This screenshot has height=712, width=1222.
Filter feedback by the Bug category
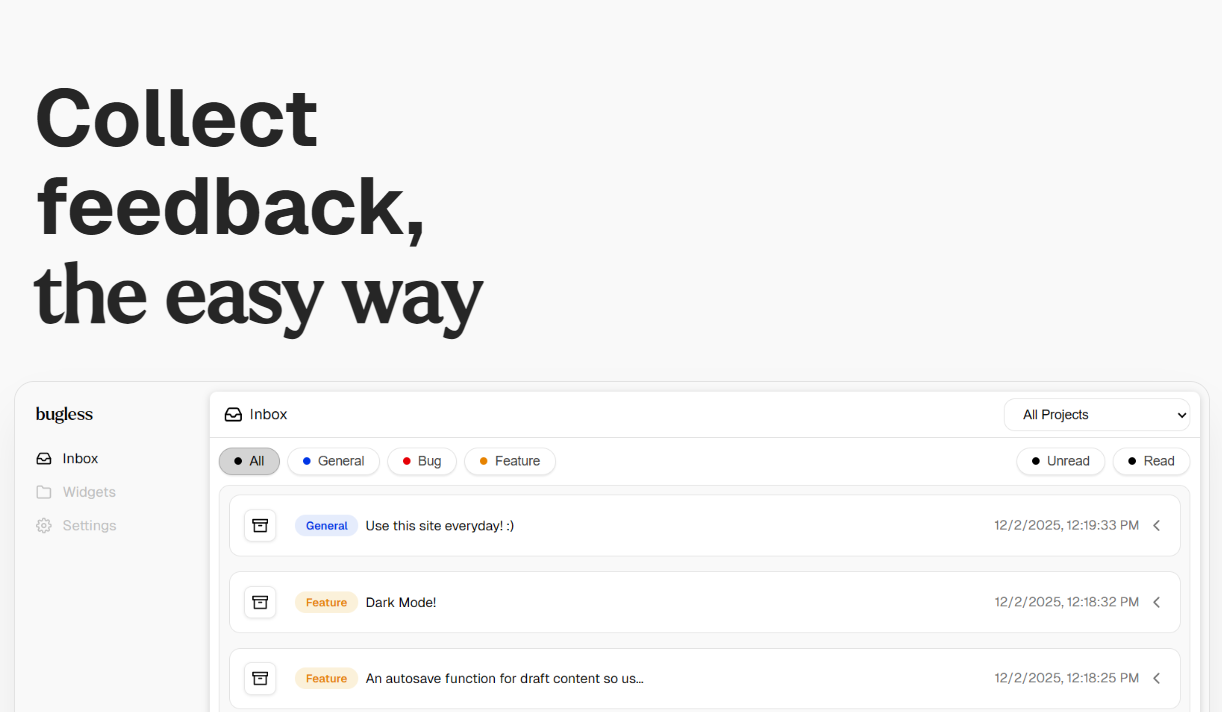point(421,461)
